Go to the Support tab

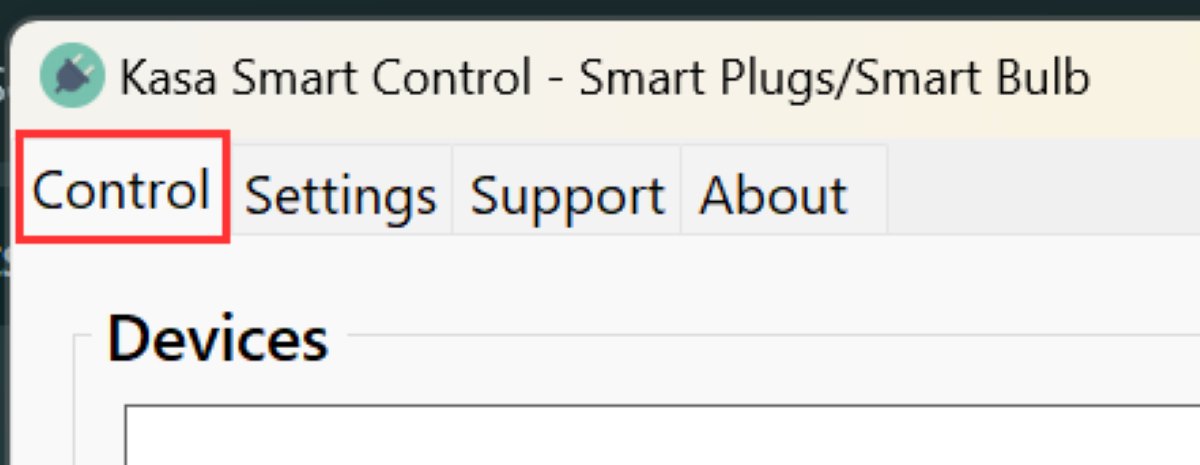pyautogui.click(x=567, y=194)
